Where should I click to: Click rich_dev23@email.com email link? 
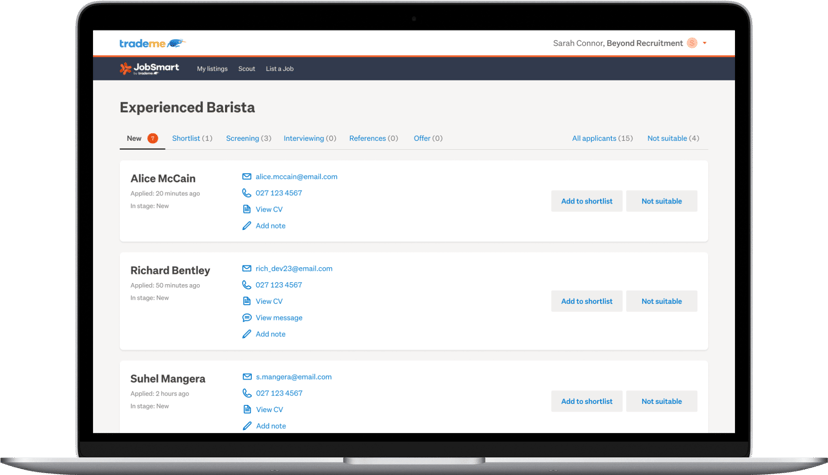(x=294, y=268)
